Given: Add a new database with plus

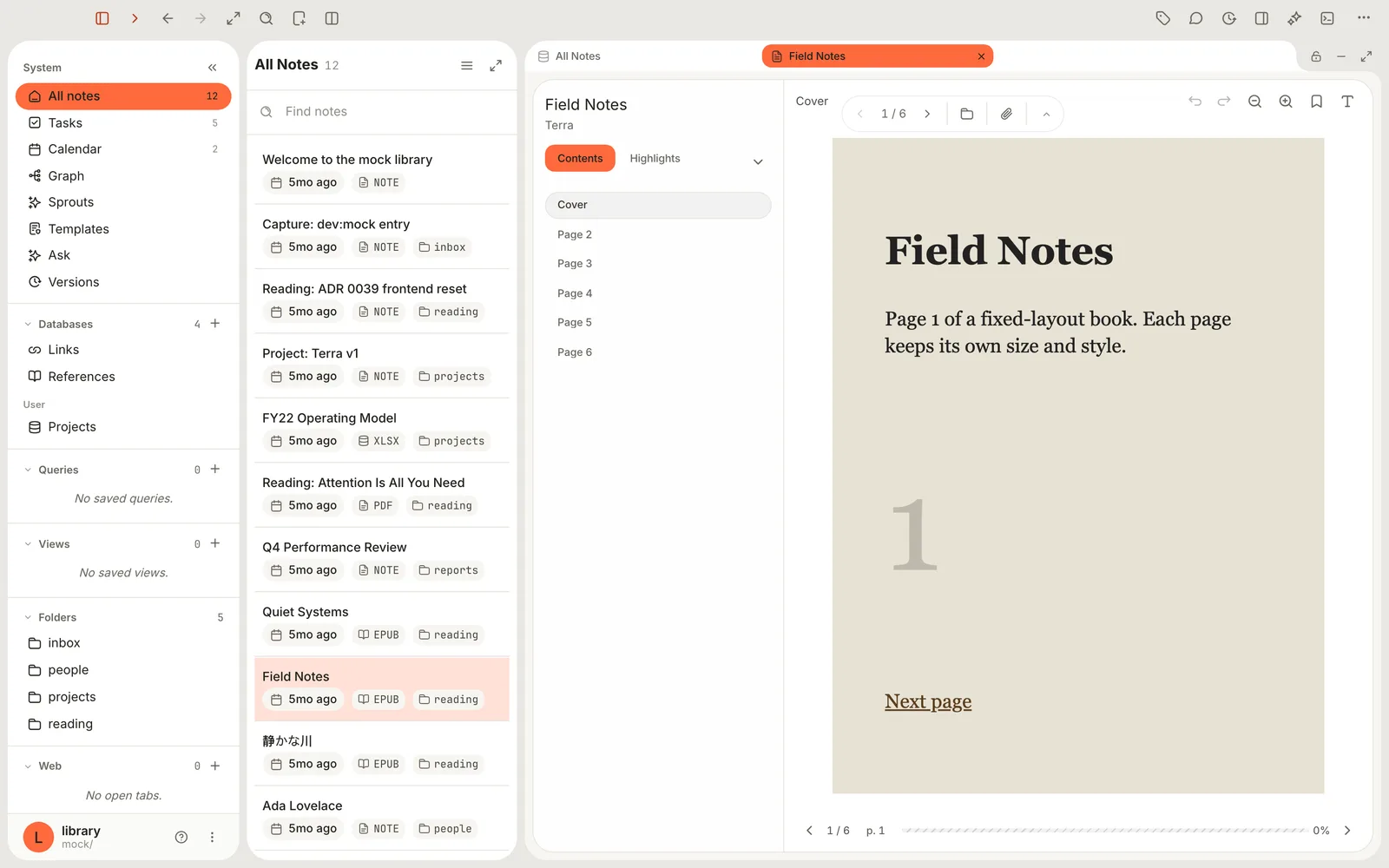Looking at the screenshot, I should 215,324.
